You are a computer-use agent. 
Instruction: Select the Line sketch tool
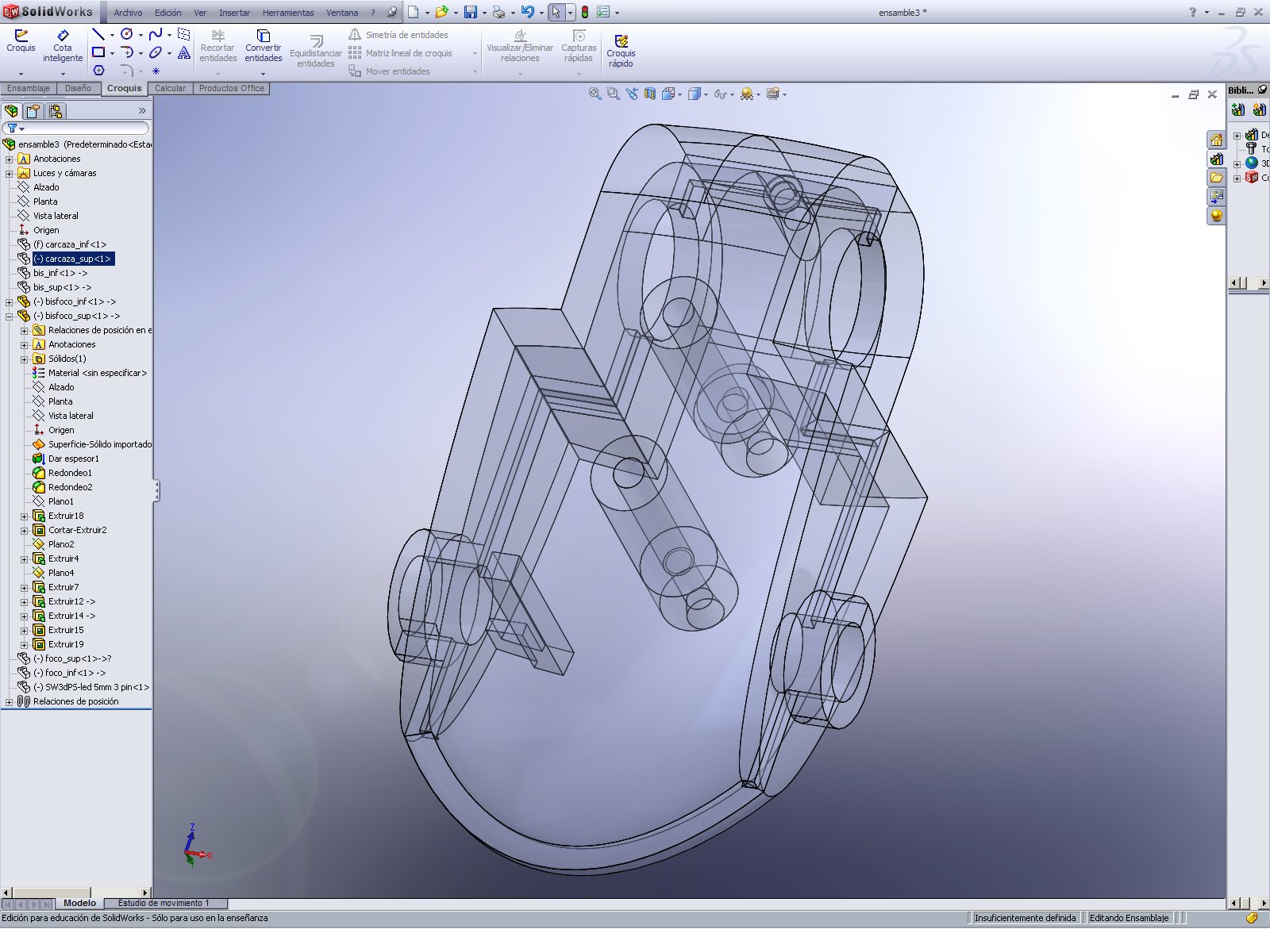[x=98, y=34]
